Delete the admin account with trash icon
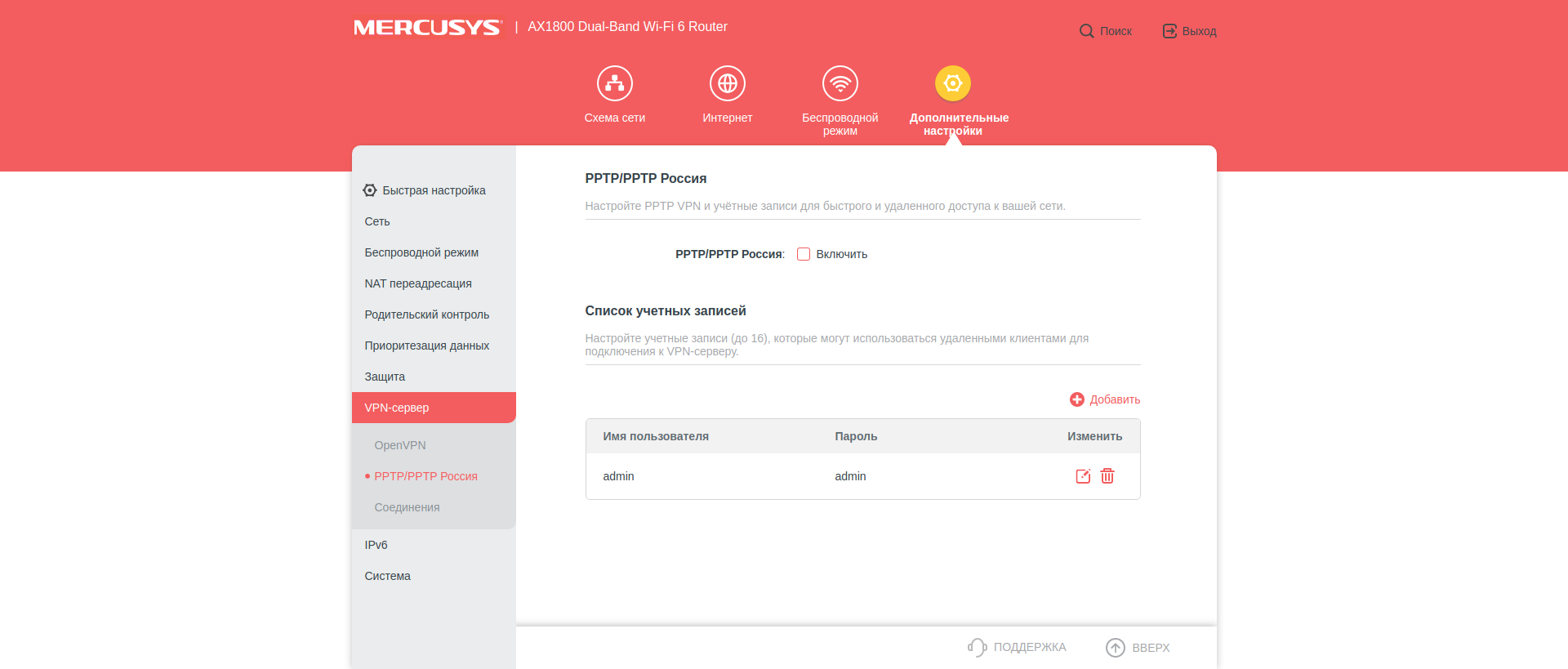Image resolution: width=1568 pixels, height=669 pixels. click(x=1107, y=476)
